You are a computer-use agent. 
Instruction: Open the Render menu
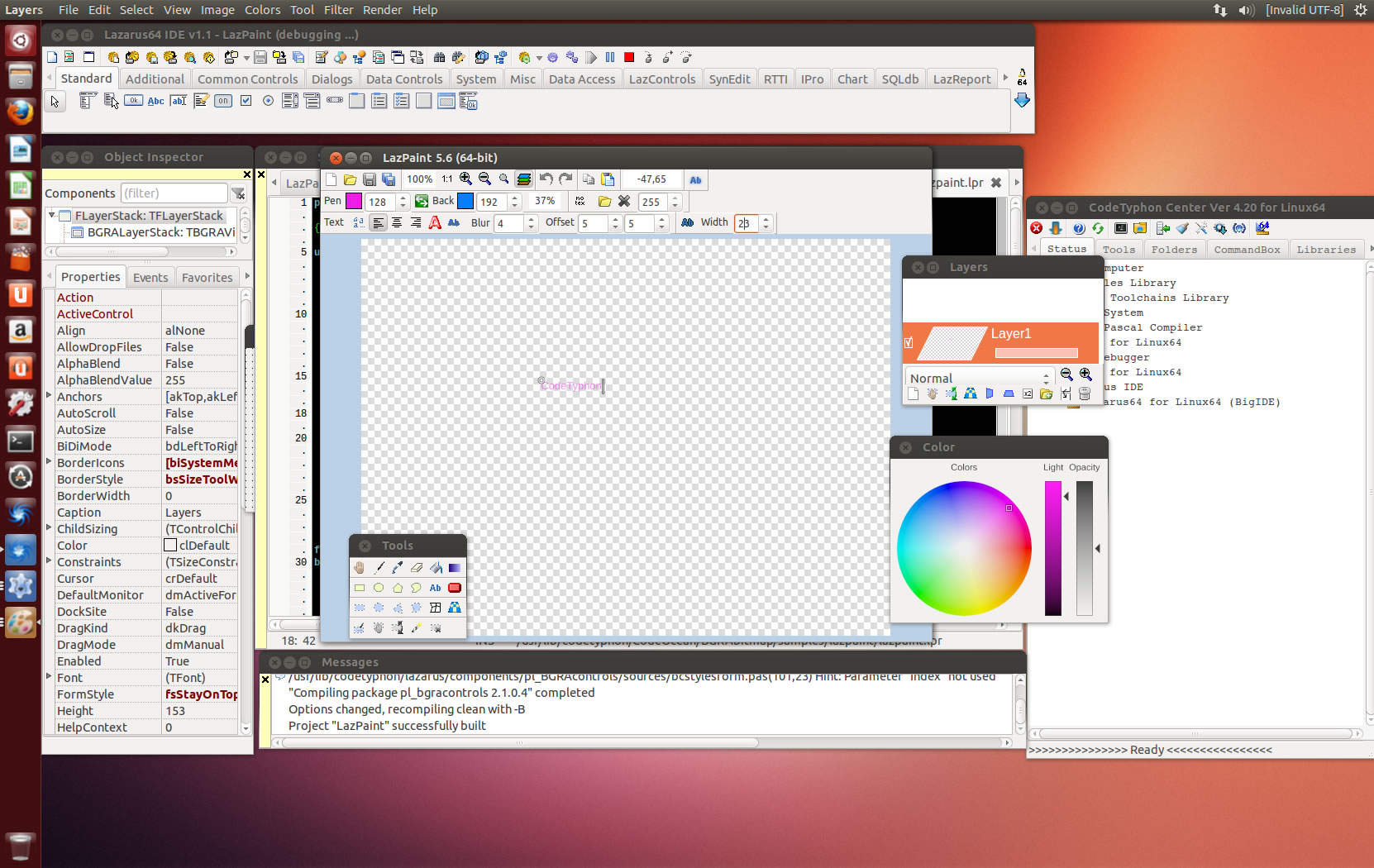[x=383, y=10]
